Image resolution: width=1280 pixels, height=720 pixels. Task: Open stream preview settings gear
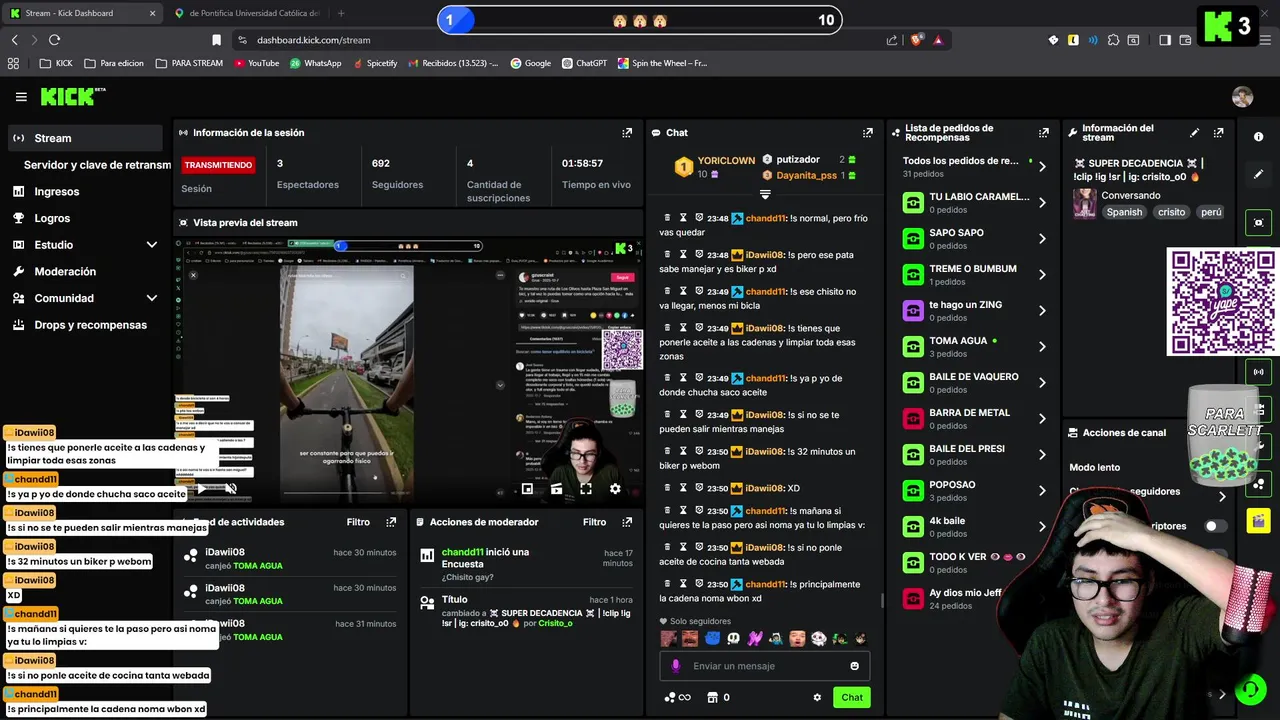tap(615, 489)
